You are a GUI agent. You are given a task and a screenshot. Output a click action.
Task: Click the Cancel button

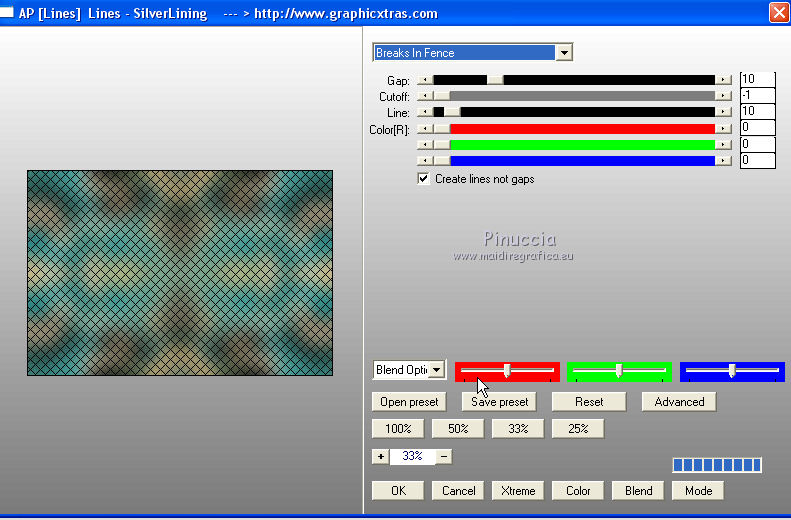pyautogui.click(x=458, y=491)
